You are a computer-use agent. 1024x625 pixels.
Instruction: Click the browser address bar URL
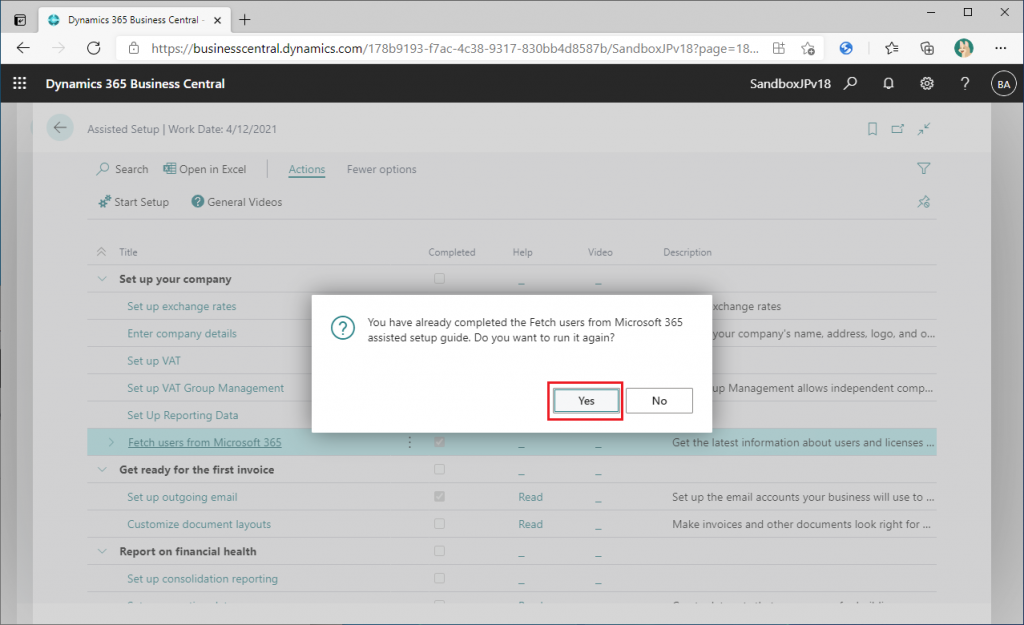[x=455, y=48]
